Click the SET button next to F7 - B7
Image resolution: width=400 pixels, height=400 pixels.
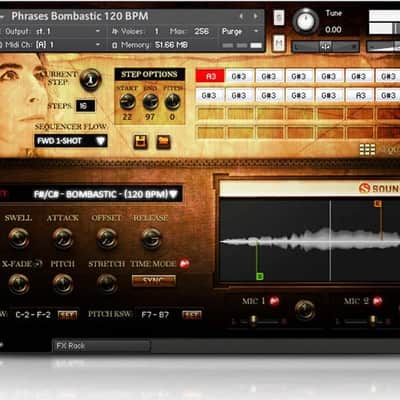192,315
